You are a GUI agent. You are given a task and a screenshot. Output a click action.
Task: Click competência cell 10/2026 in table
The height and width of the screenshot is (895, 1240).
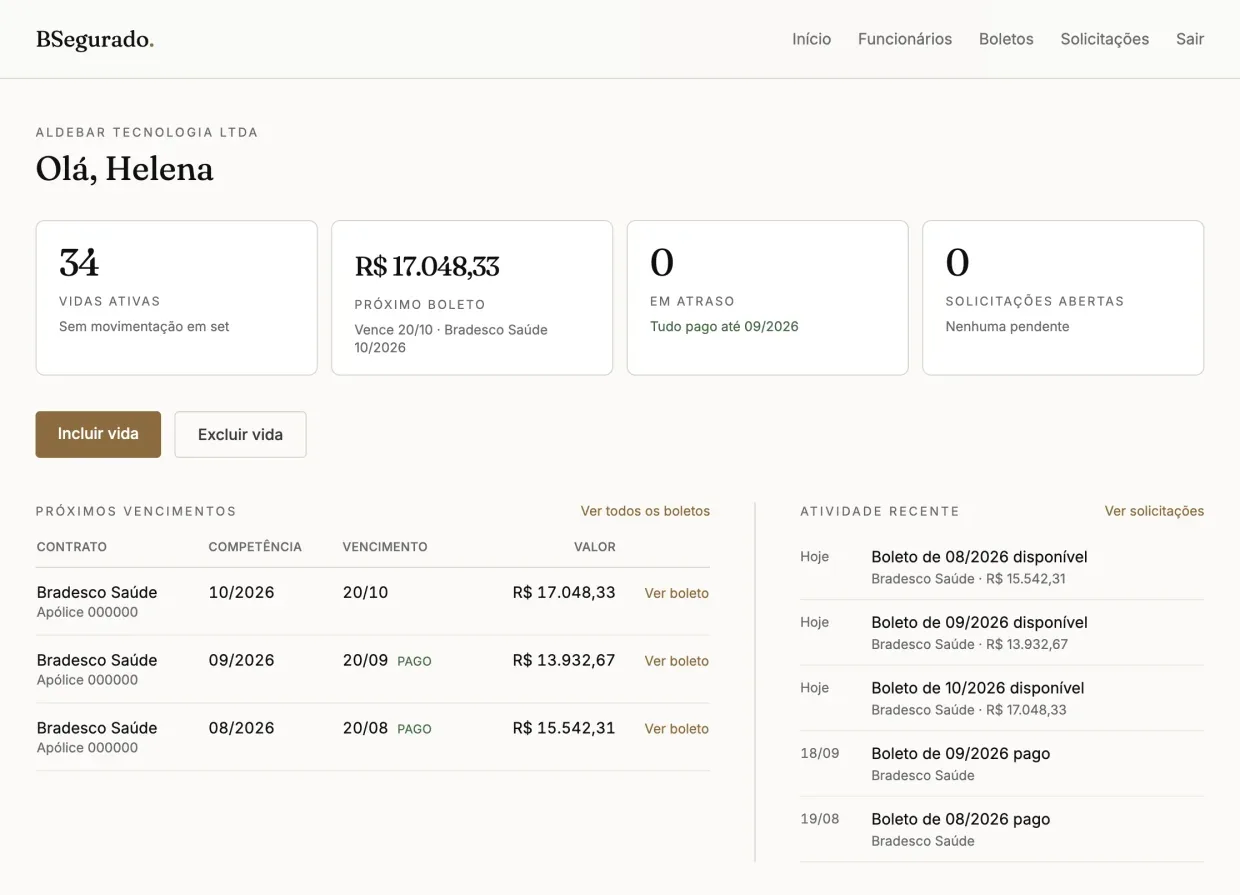click(x=241, y=592)
